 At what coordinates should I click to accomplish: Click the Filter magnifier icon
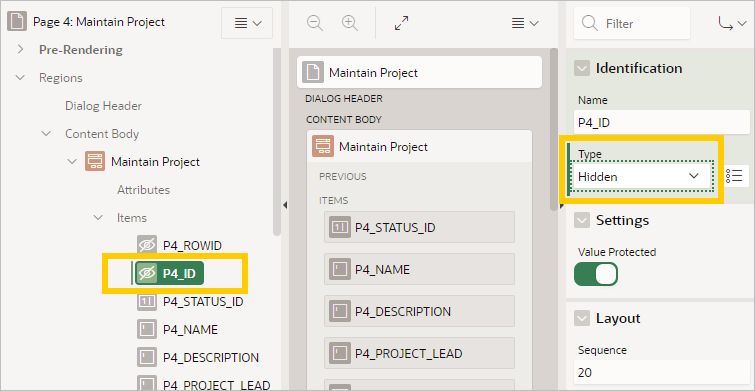[590, 23]
